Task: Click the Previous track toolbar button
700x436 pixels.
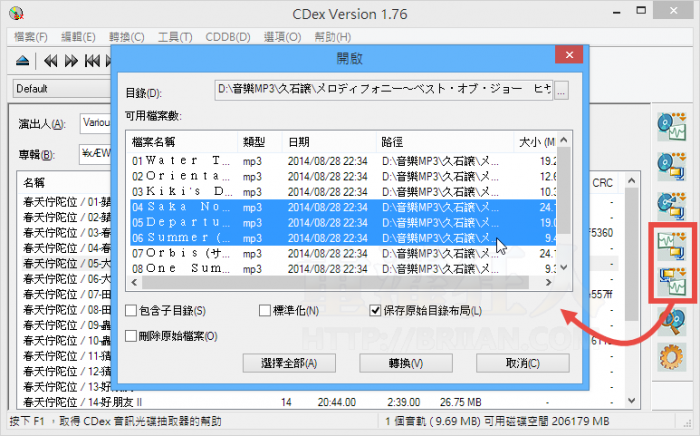Action: coord(92,61)
